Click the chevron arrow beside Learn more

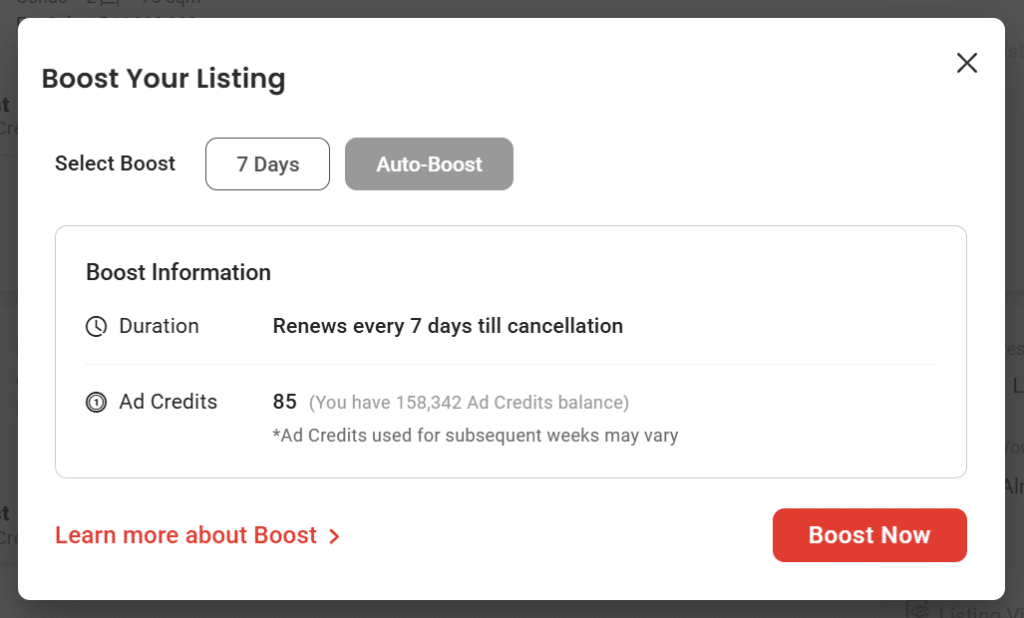click(x=335, y=537)
